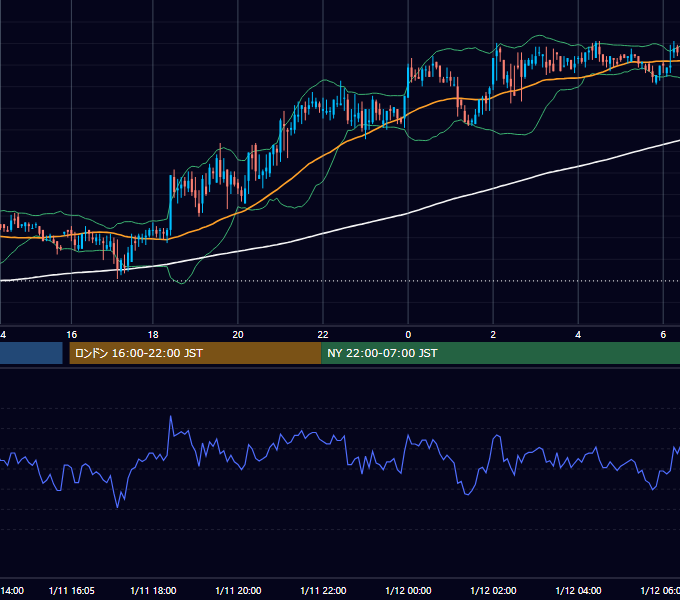
Task: Click the 22 hour axis label
Action: click(323, 335)
